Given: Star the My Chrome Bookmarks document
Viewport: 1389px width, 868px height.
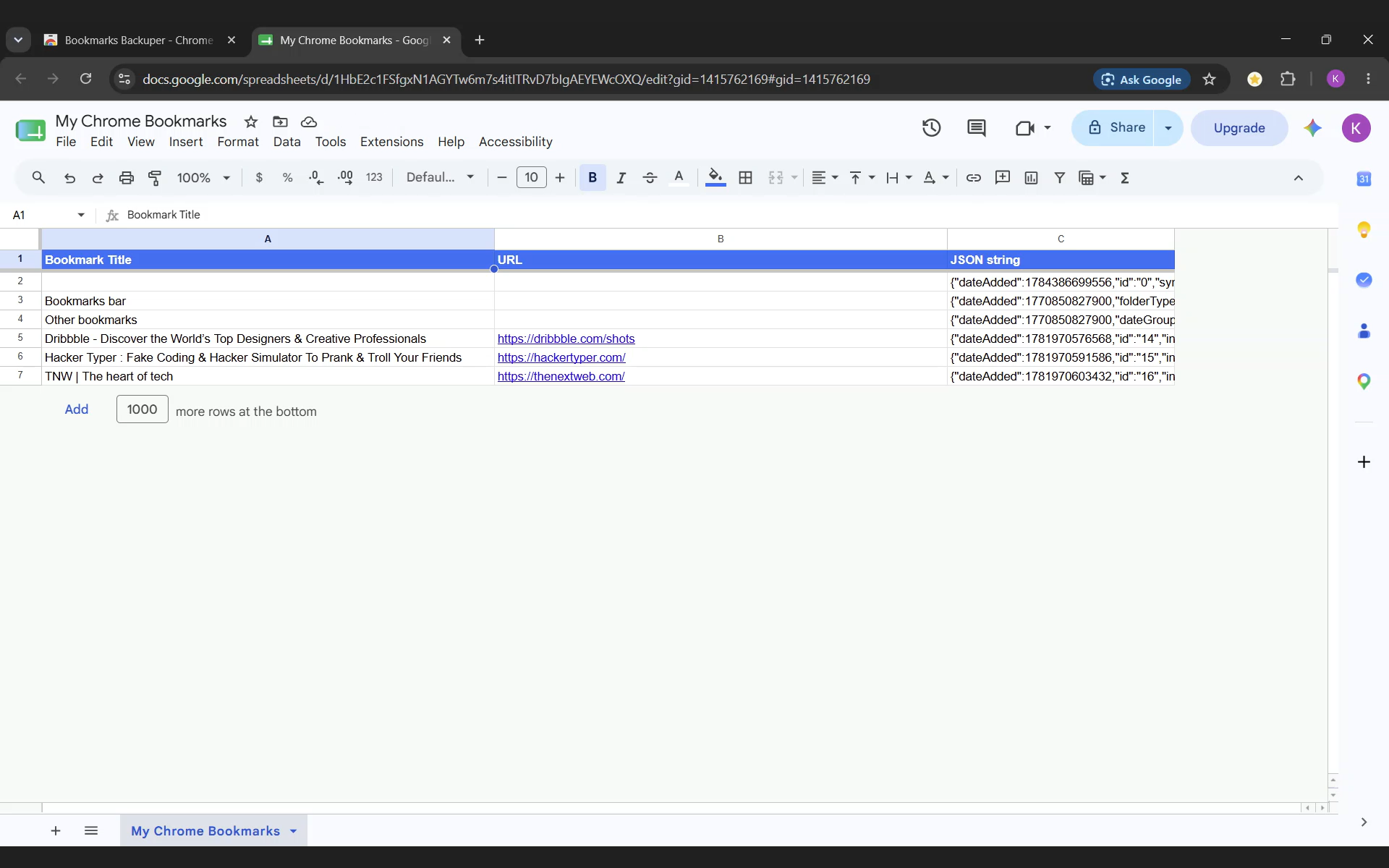Looking at the screenshot, I should [x=251, y=122].
